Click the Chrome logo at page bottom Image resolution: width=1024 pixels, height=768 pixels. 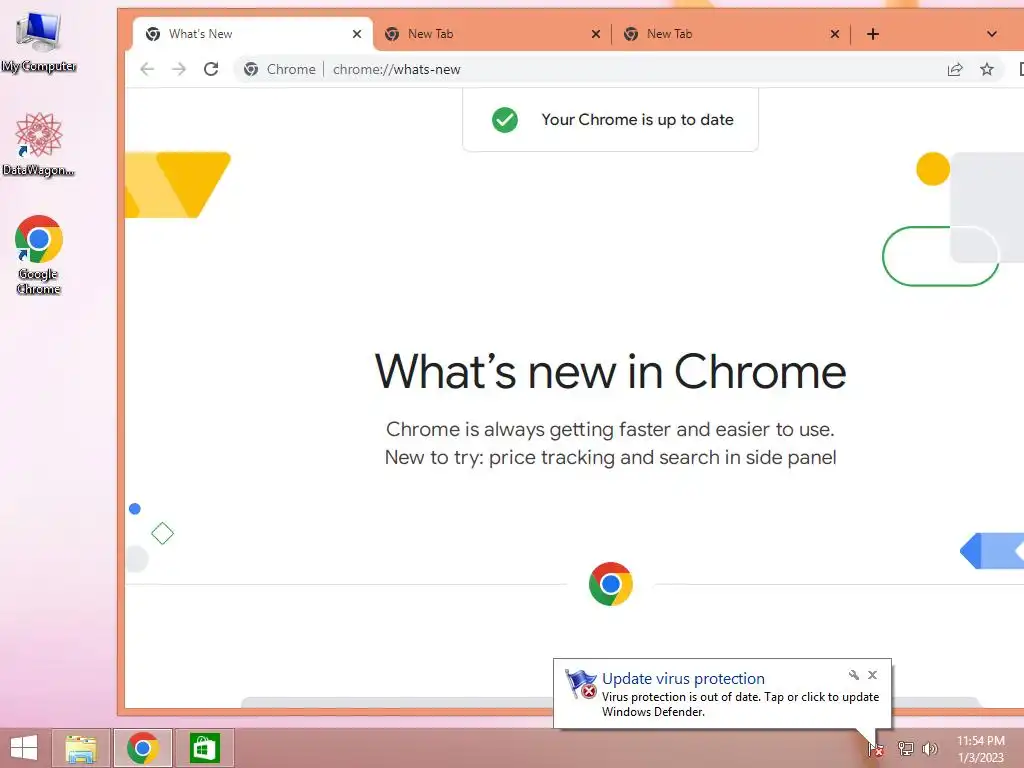pyautogui.click(x=611, y=584)
